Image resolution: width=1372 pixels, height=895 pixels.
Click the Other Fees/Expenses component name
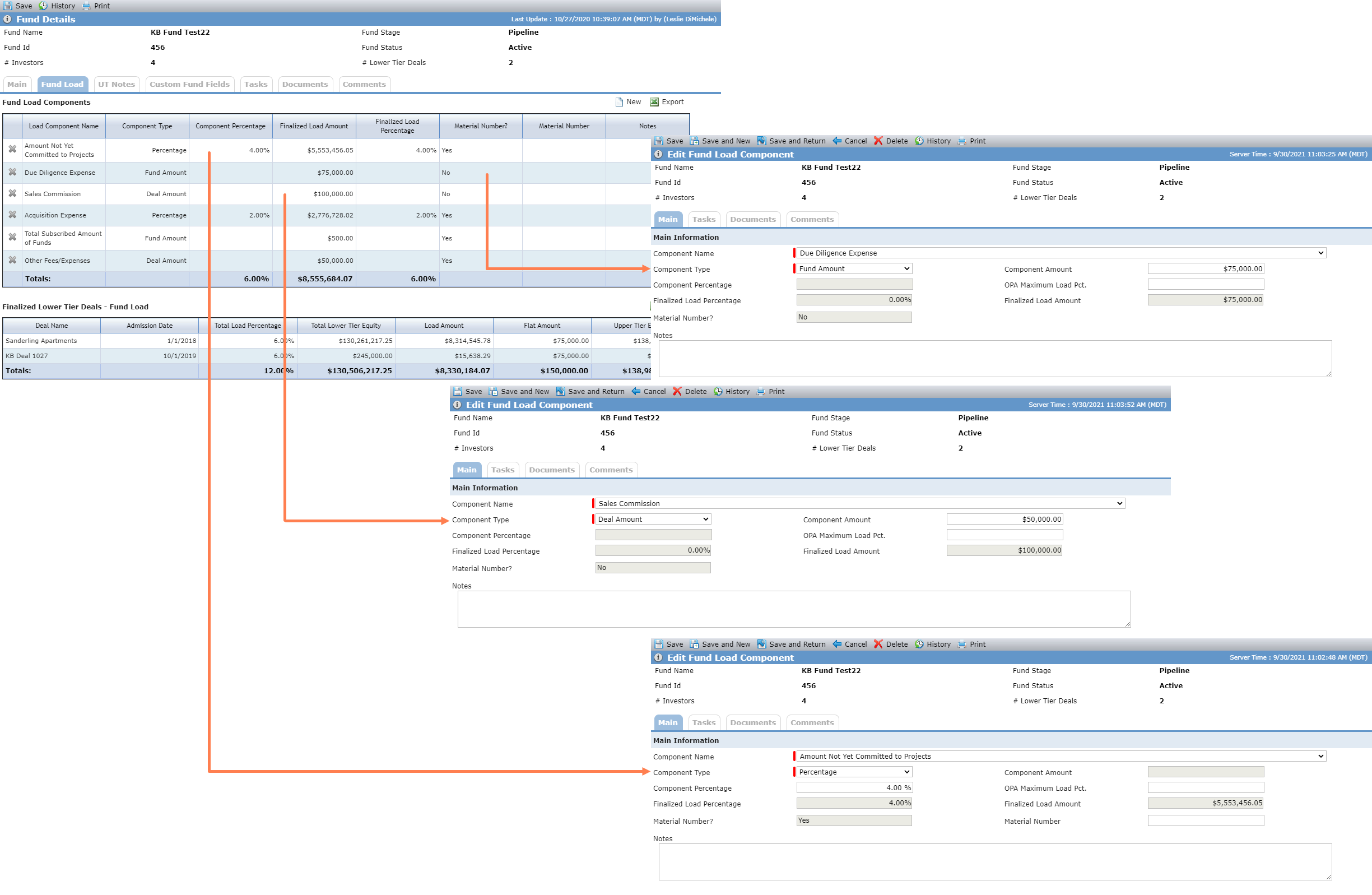click(57, 261)
